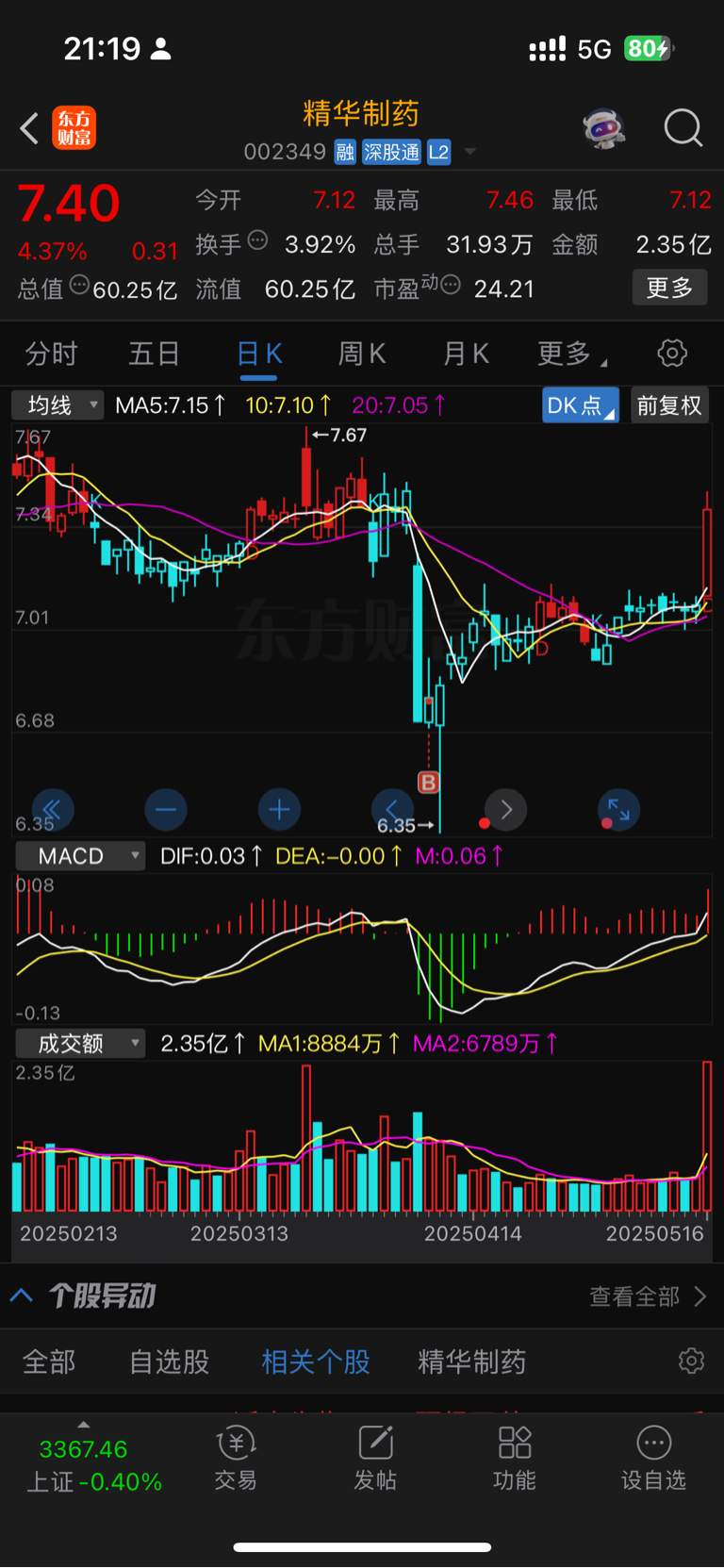The image size is (724, 1568).
Task: Zoom in chart with plus icon
Action: pos(279,809)
